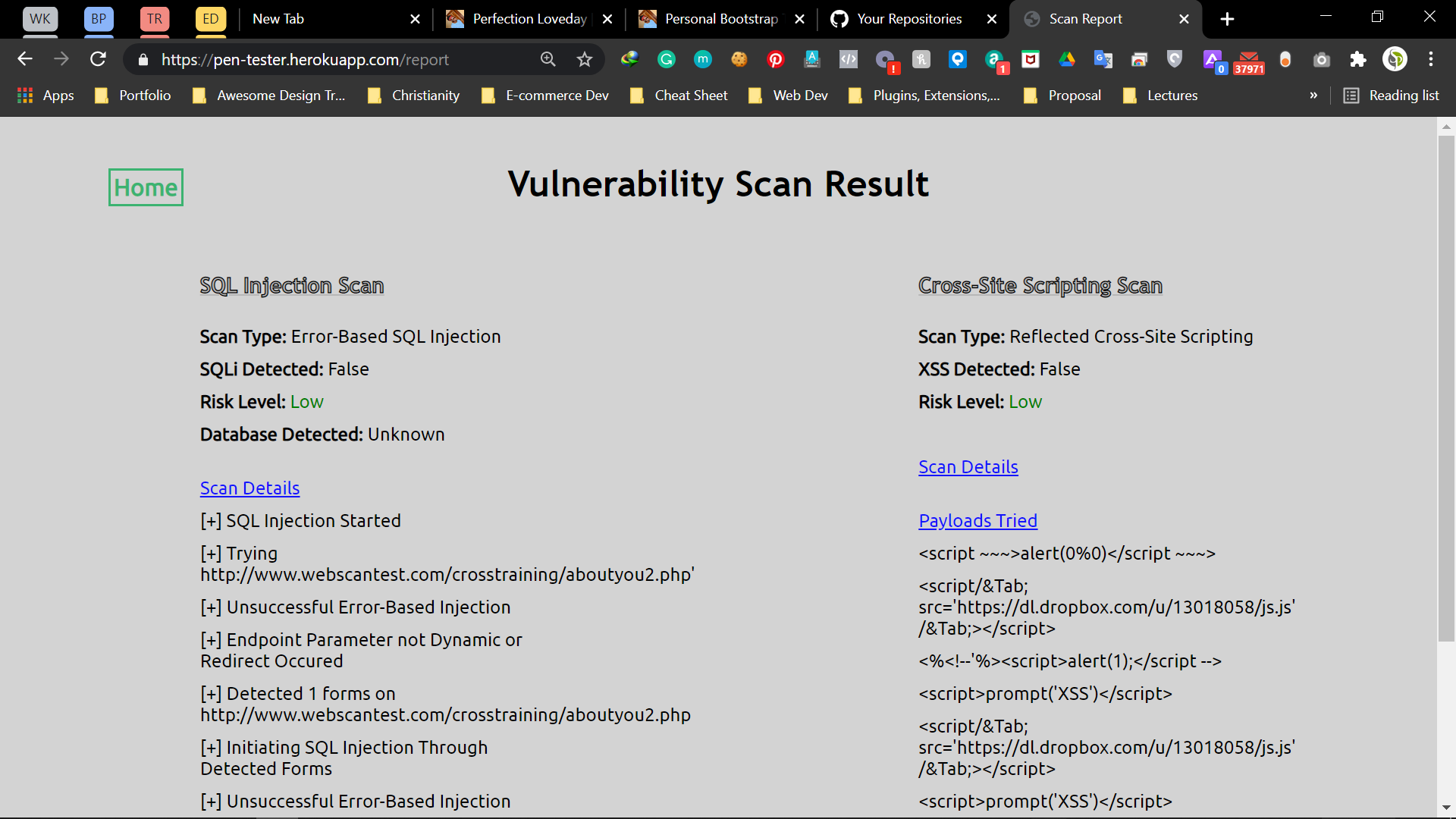This screenshot has width=1456, height=819.
Task: Click 'Database Detected: Unknown' text
Action: (322, 435)
